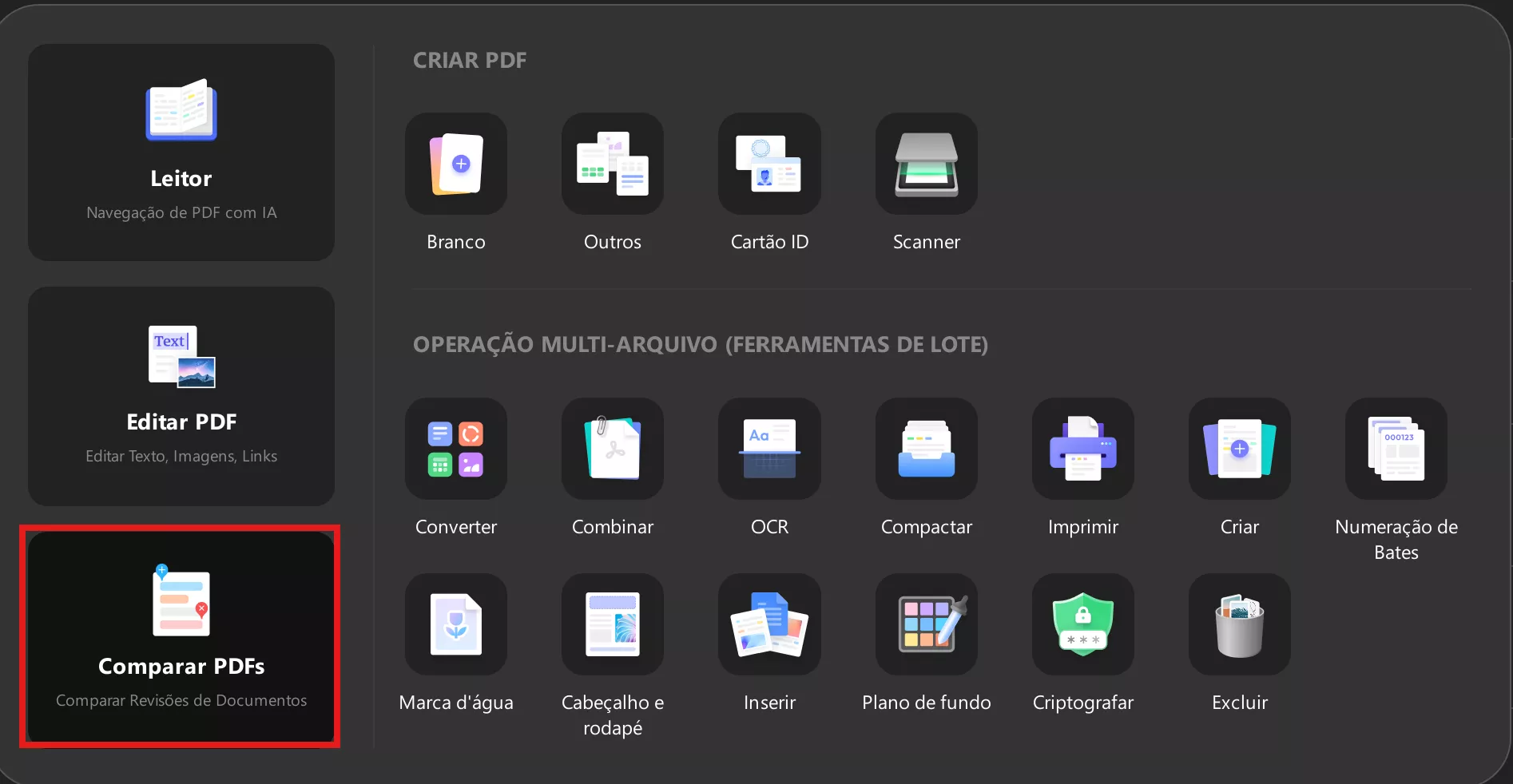Select the Cartão ID icon
The image size is (1513, 784).
[769, 164]
